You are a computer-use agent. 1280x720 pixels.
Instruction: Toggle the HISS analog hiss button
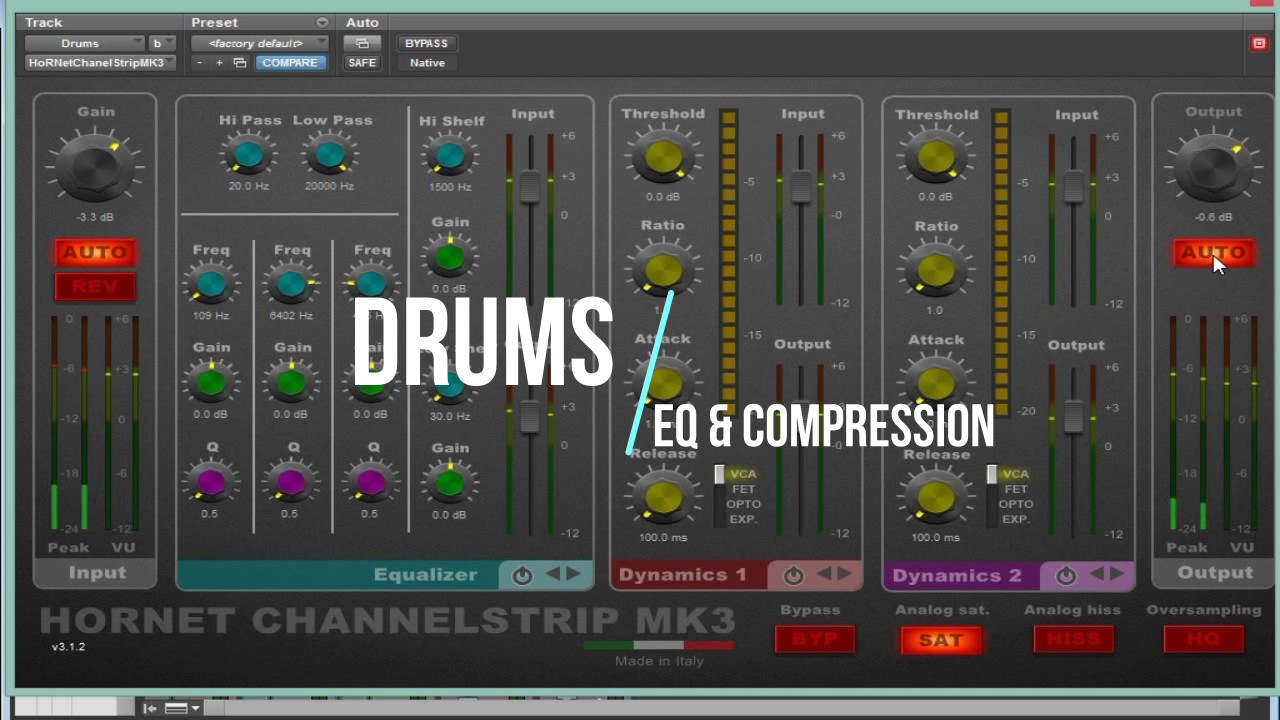(1073, 639)
